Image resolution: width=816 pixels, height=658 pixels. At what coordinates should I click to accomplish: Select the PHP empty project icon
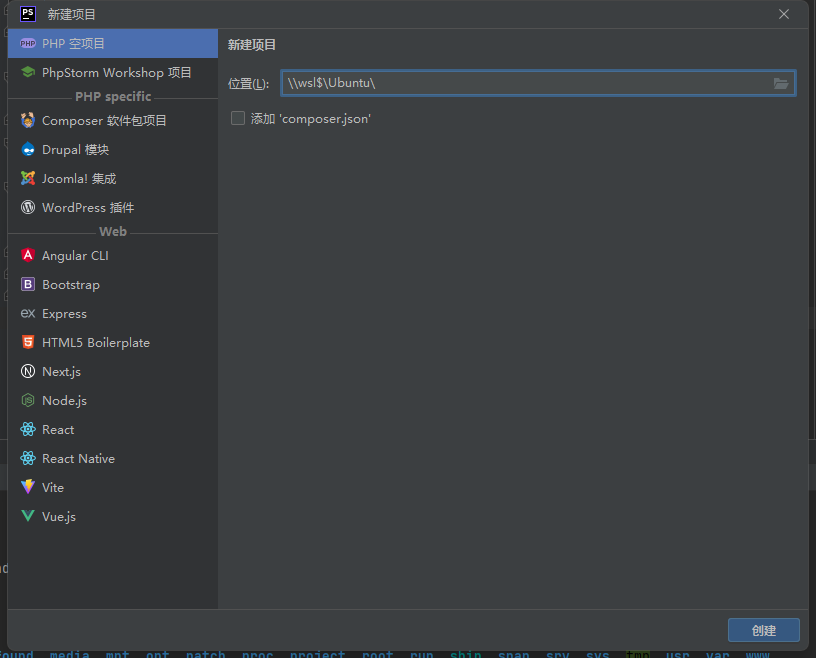tap(28, 44)
